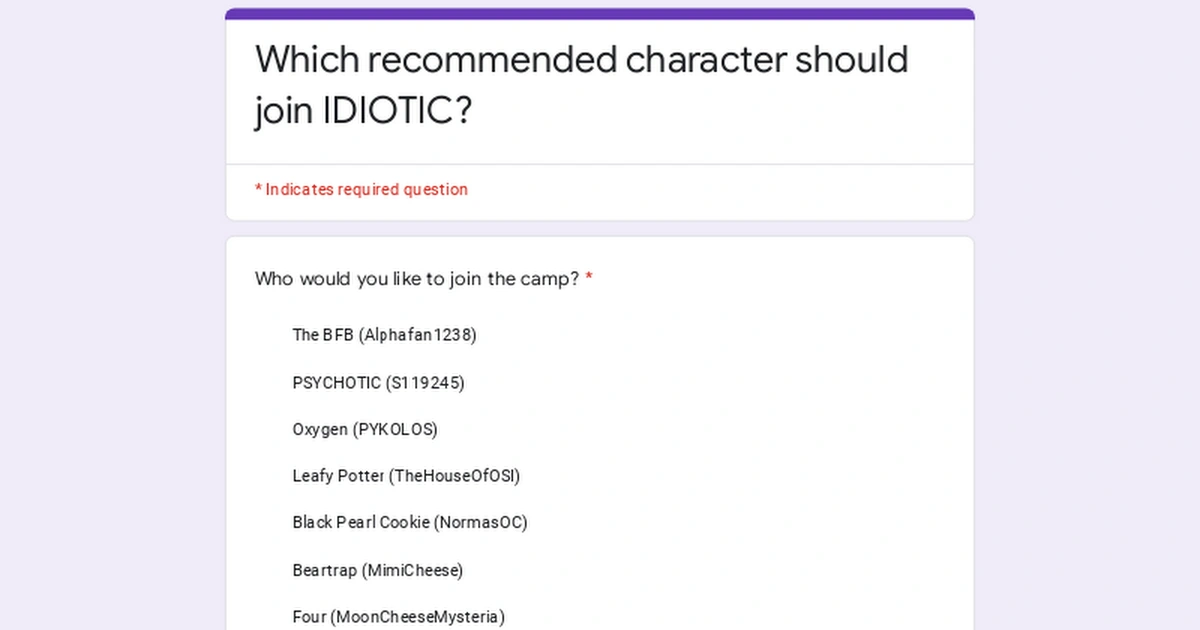Click the purple accent bar atop the form
Viewport: 1200px width, 630px height.
coord(600,13)
